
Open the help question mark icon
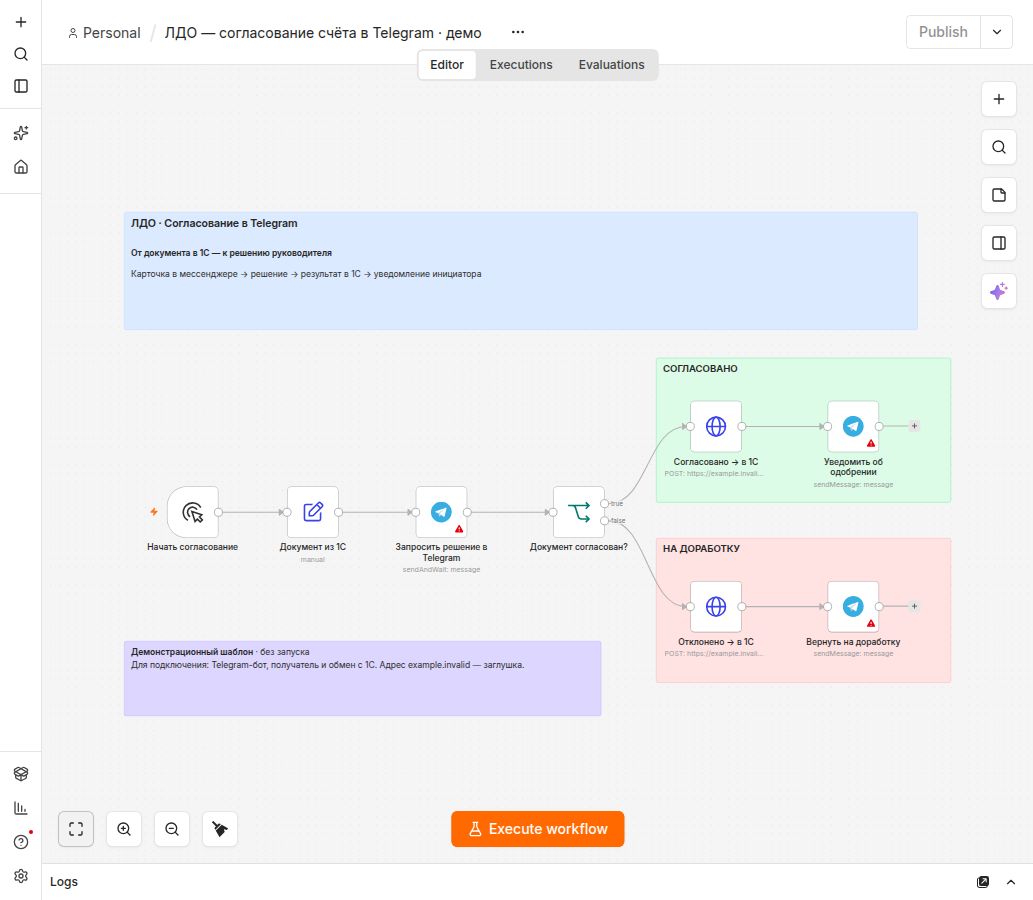pos(21,842)
